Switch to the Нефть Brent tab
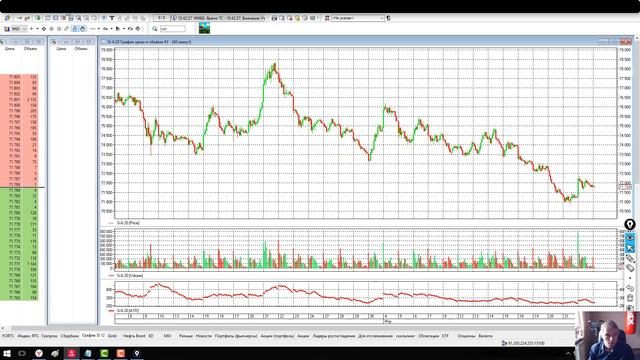Image resolution: width=640 pixels, height=360 pixels. click(134, 336)
